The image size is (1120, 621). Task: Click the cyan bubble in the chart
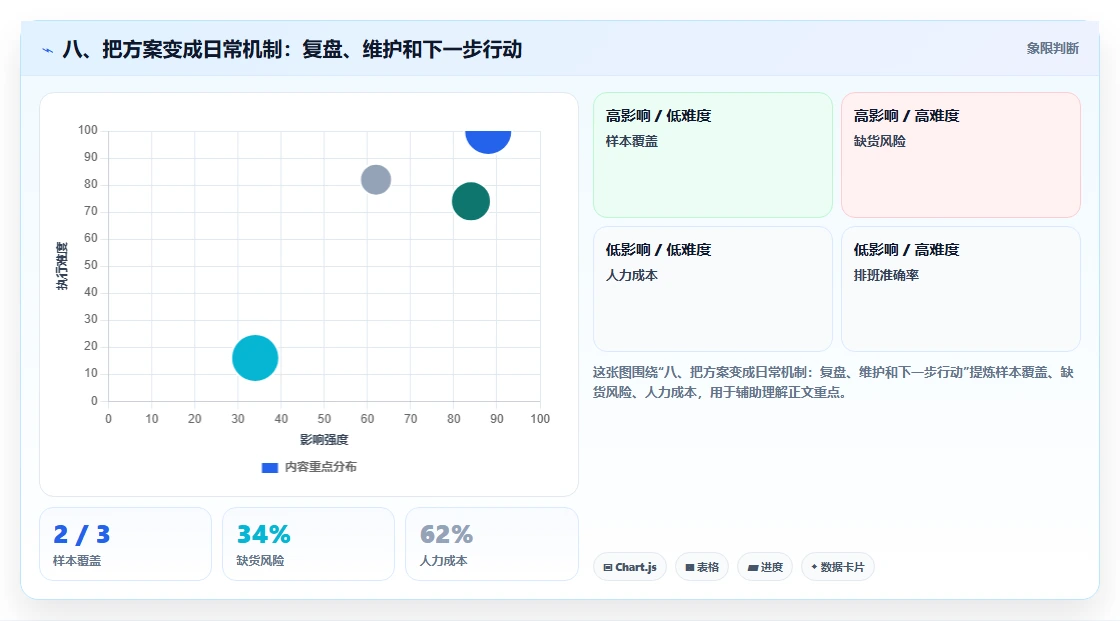(255, 358)
